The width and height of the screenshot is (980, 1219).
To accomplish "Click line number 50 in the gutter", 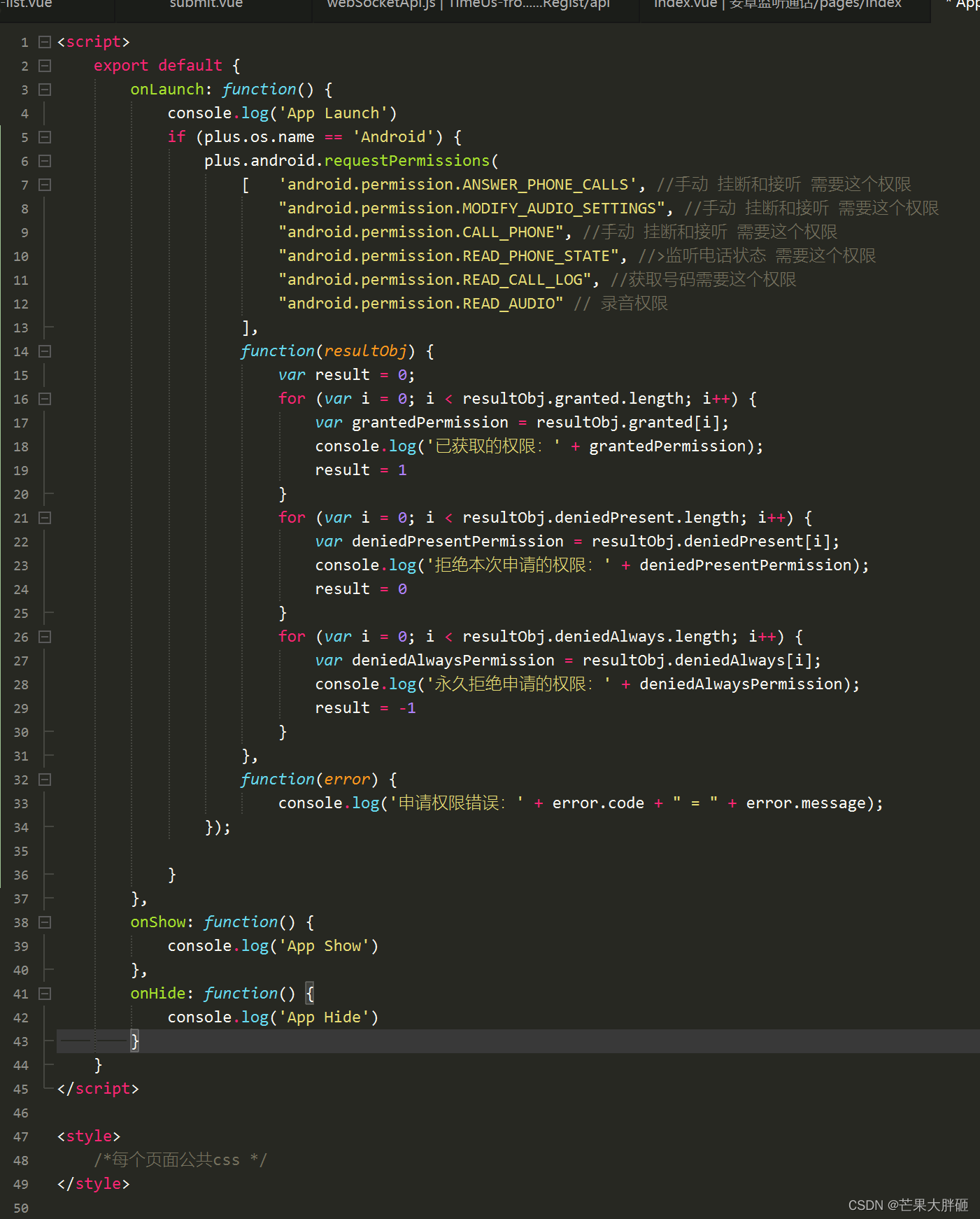I will [x=21, y=1208].
